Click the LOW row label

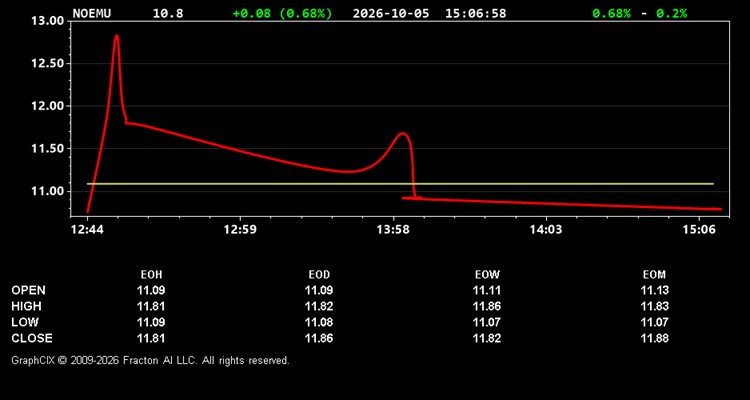point(25,322)
